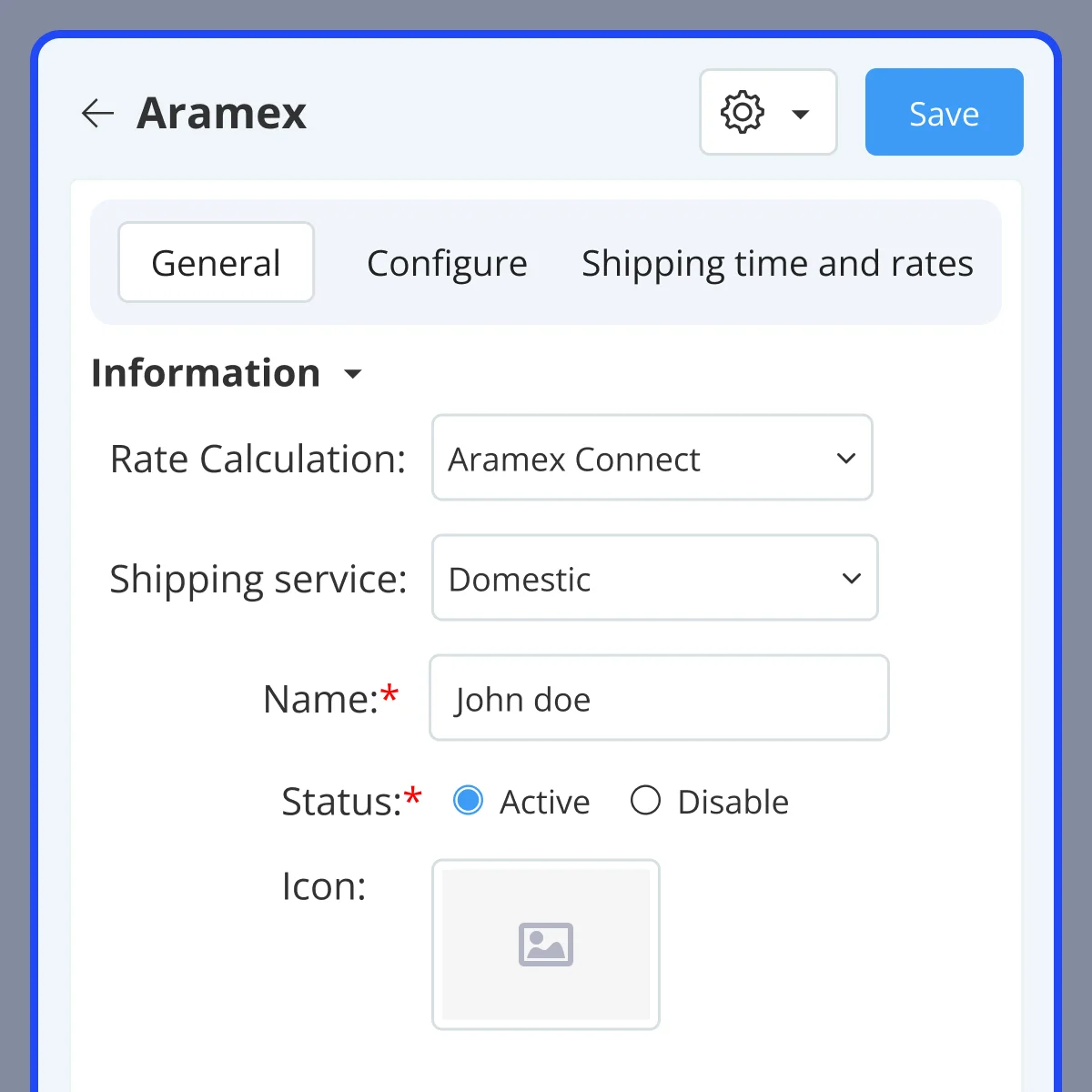The height and width of the screenshot is (1092, 1092).
Task: Click the image placeholder icon
Action: pos(546,944)
